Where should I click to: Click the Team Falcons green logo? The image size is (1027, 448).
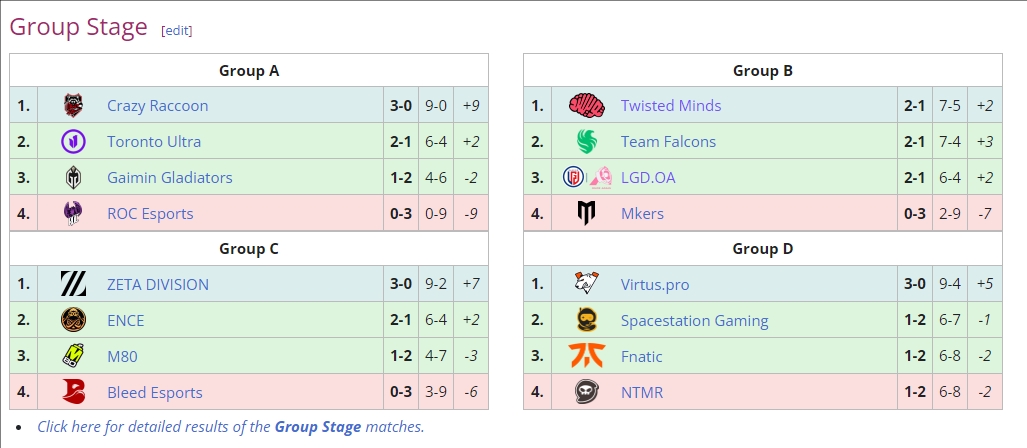pyautogui.click(x=586, y=141)
